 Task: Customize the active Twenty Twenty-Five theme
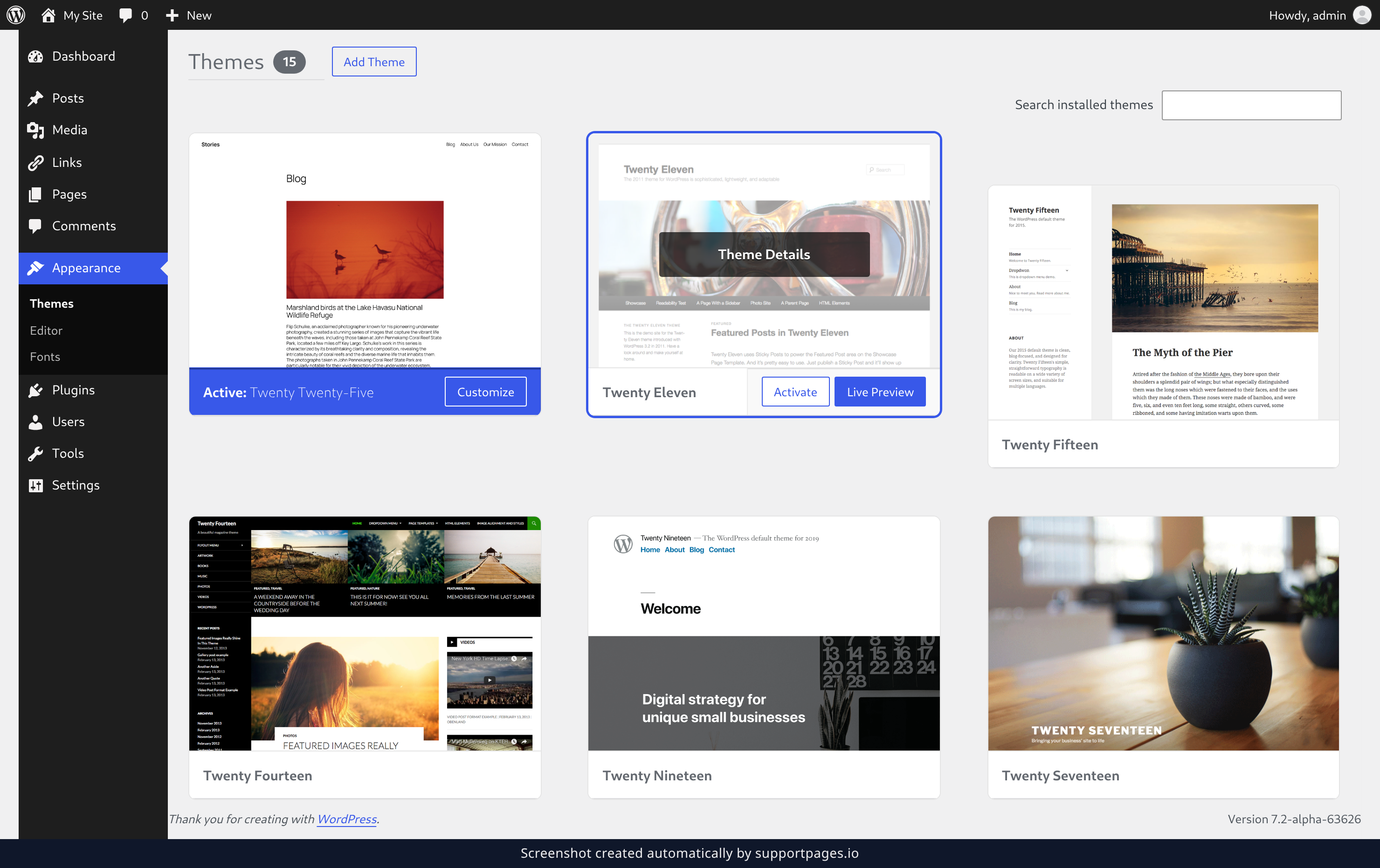coord(485,392)
